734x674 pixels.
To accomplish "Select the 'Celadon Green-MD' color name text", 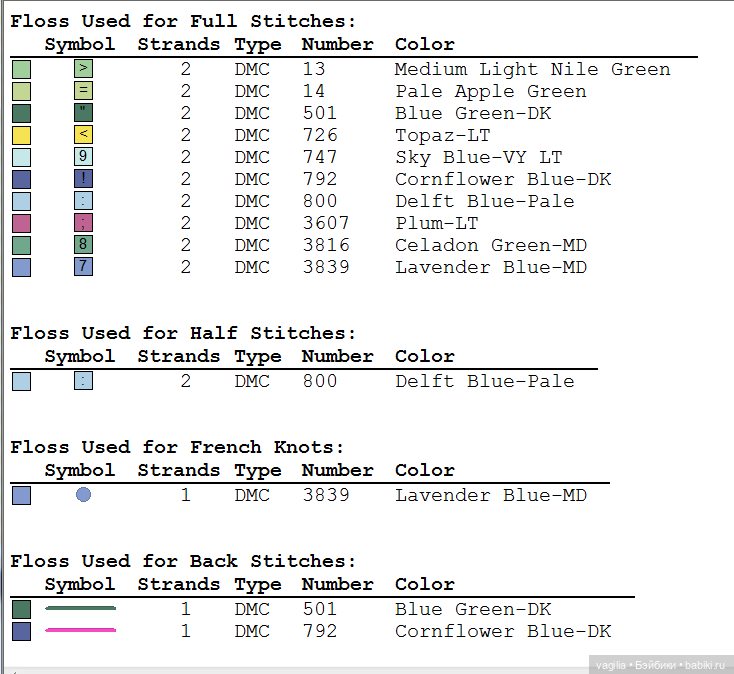I will click(x=490, y=245).
